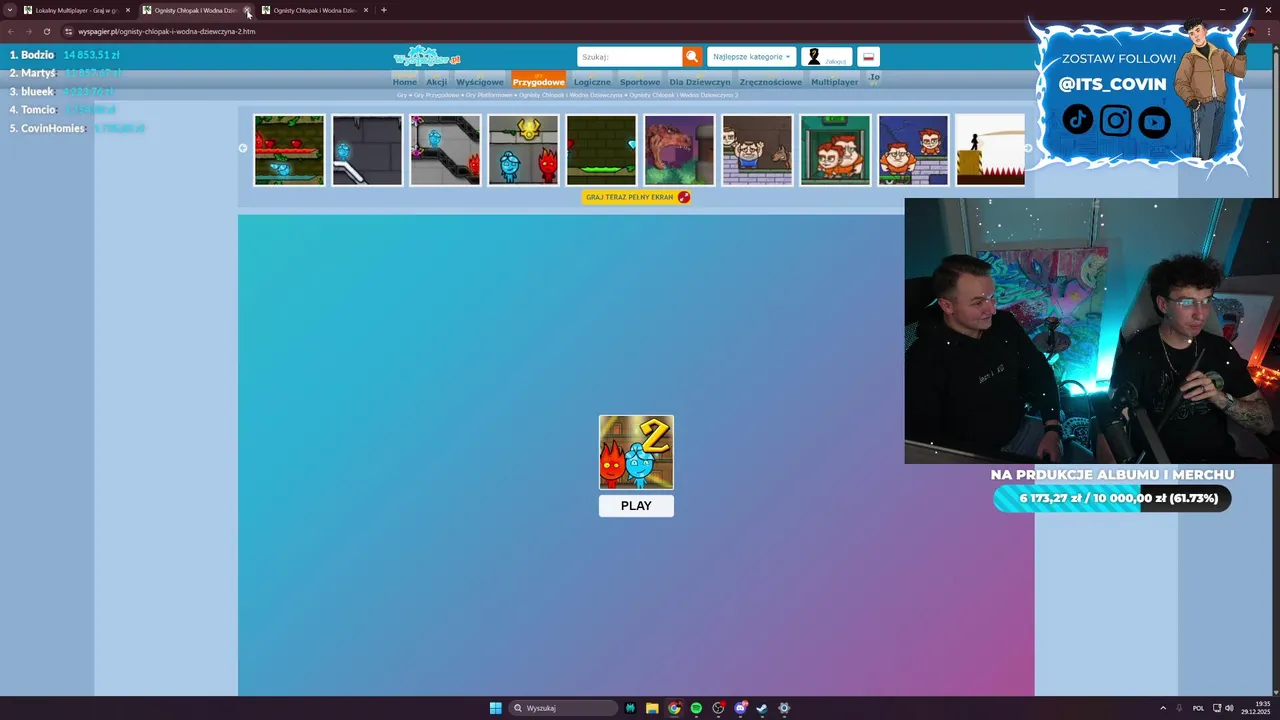The image size is (1280, 720).
Task: Switch to the Lokalny Multiplayer tab
Action: (x=78, y=10)
